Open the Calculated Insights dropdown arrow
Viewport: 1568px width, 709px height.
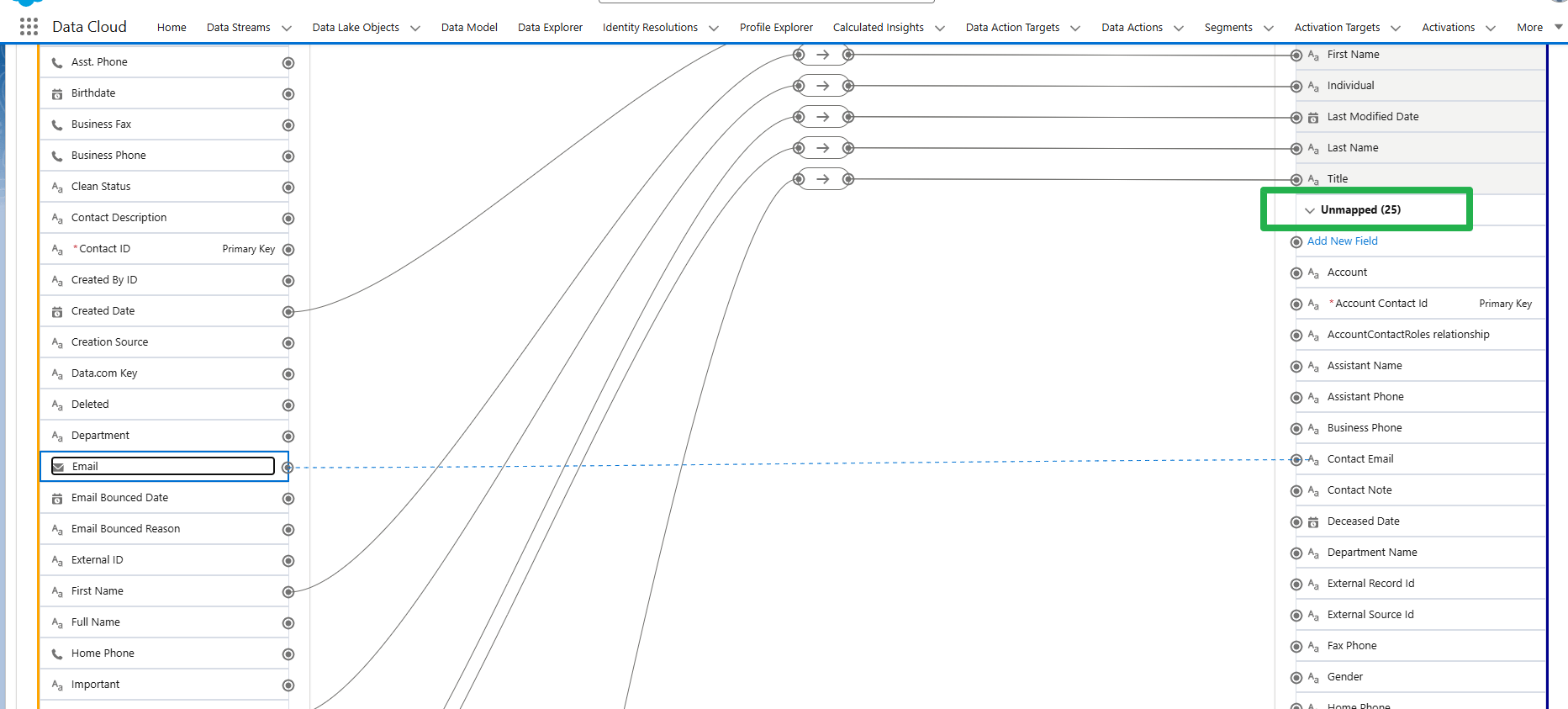tap(940, 28)
